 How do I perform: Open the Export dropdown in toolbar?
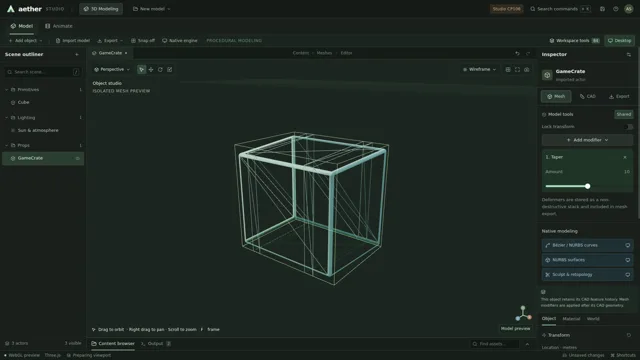(x=110, y=40)
